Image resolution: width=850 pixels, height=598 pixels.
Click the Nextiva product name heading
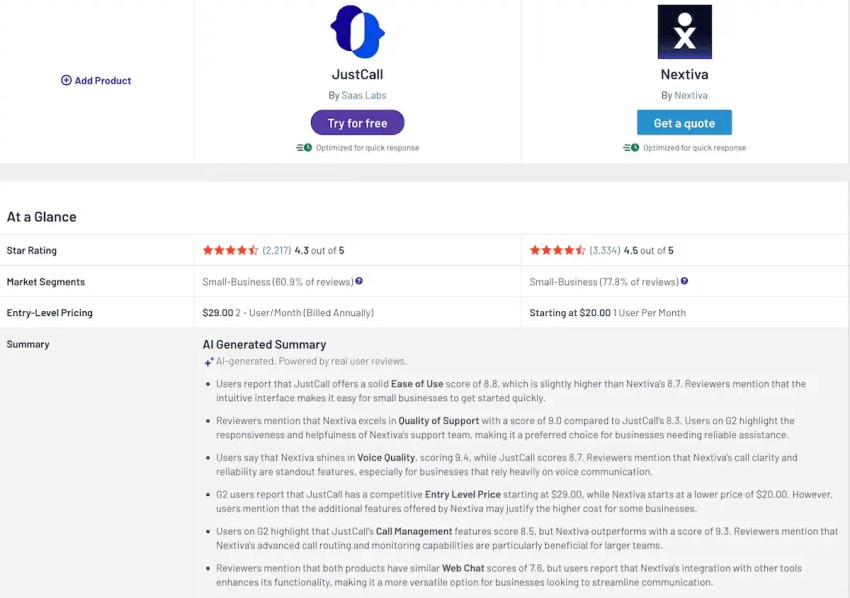(684, 74)
